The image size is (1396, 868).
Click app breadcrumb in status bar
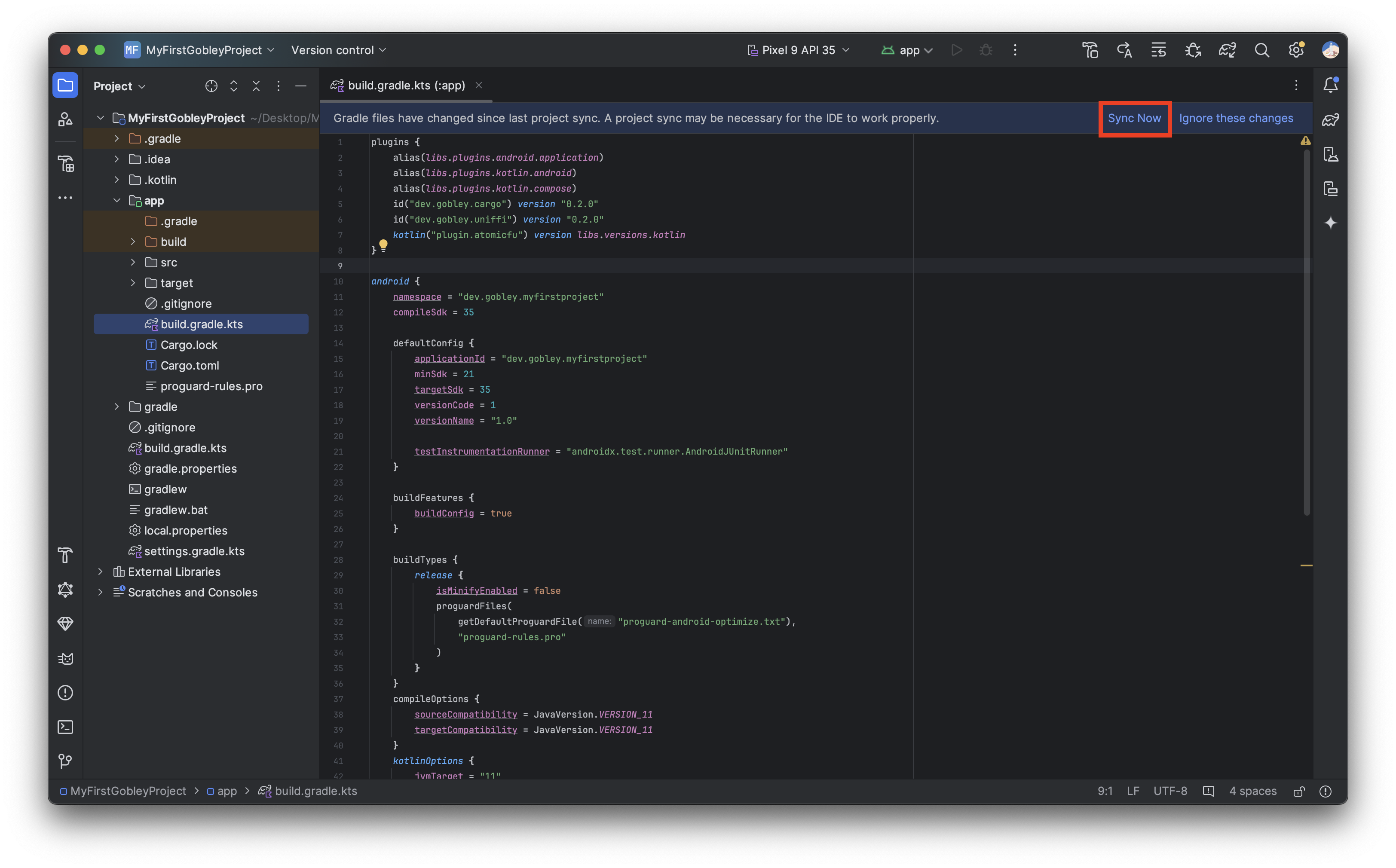tap(222, 792)
